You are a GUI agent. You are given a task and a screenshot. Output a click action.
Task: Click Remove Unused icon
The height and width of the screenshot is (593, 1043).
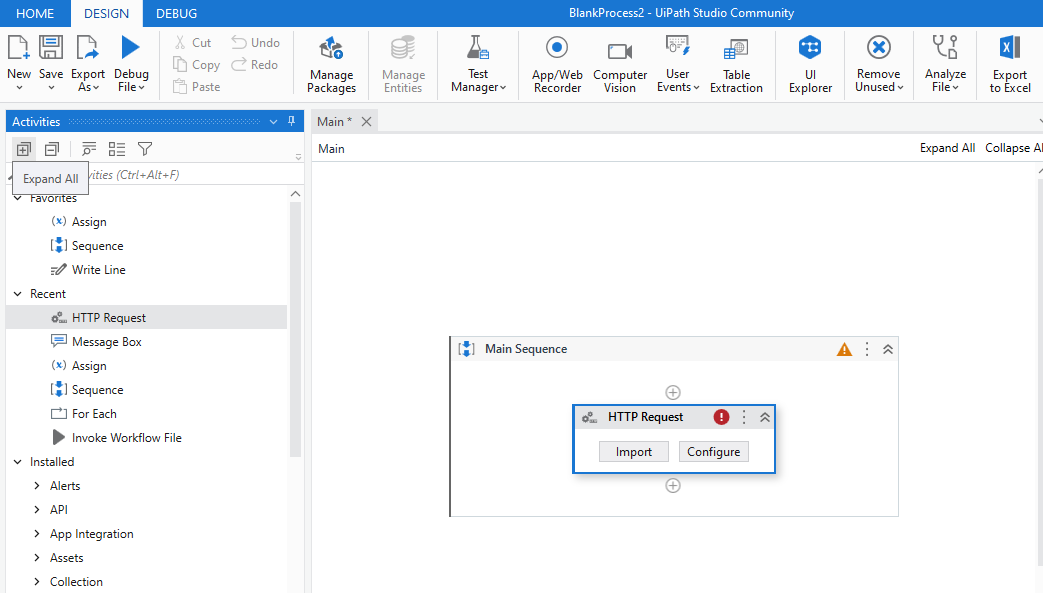click(879, 48)
